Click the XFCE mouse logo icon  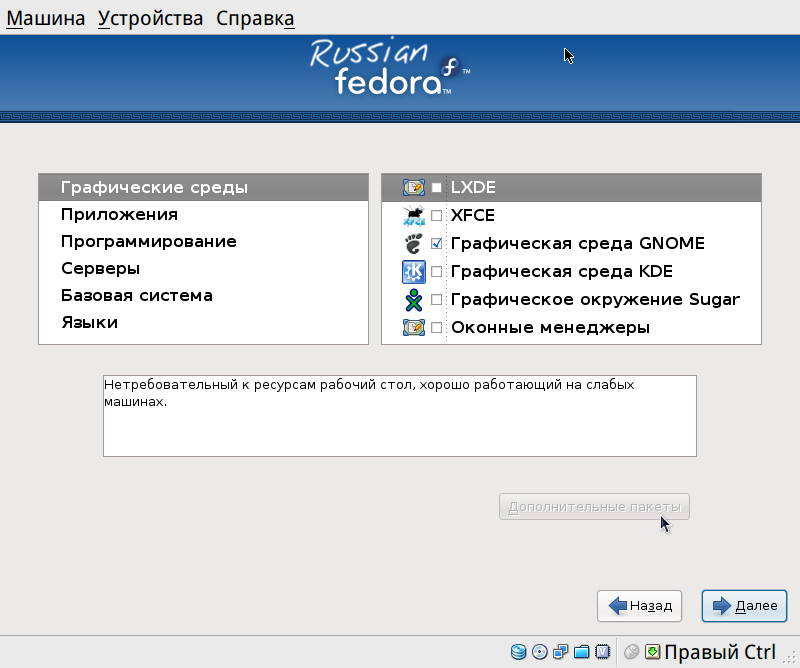414,215
